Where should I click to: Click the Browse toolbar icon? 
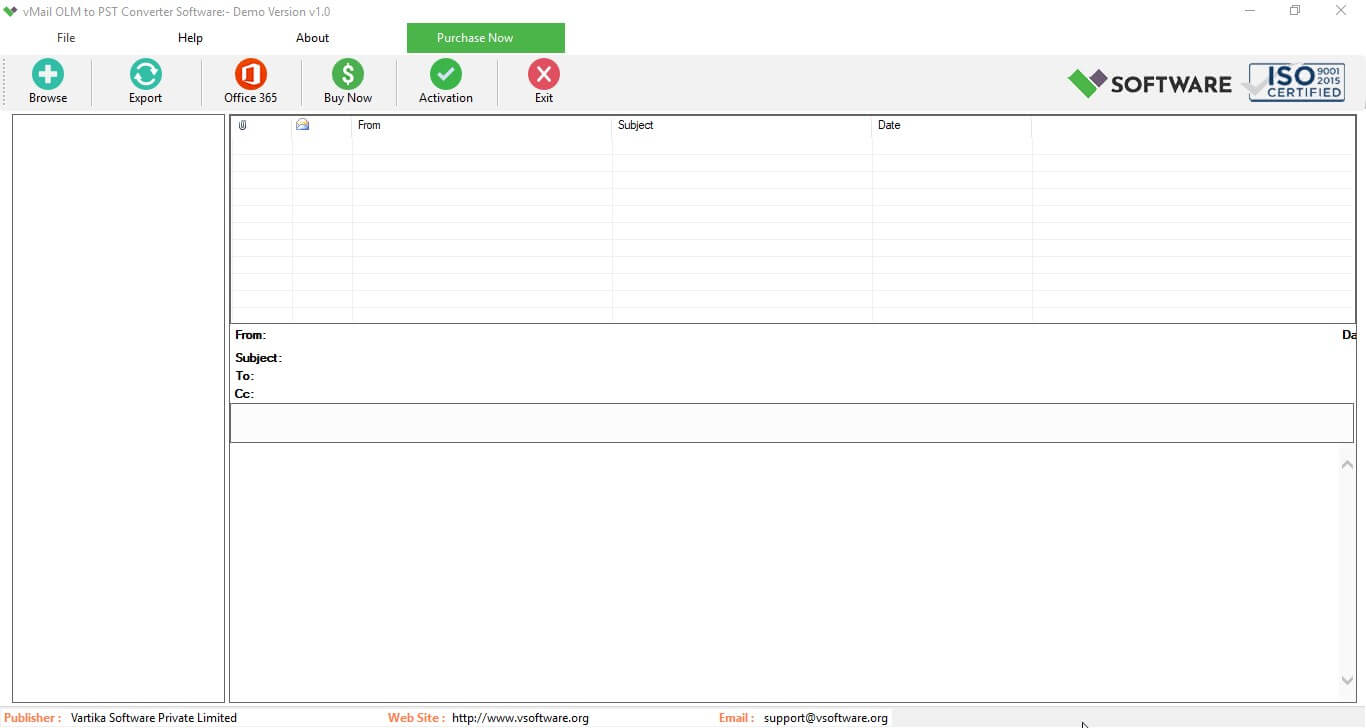[48, 81]
